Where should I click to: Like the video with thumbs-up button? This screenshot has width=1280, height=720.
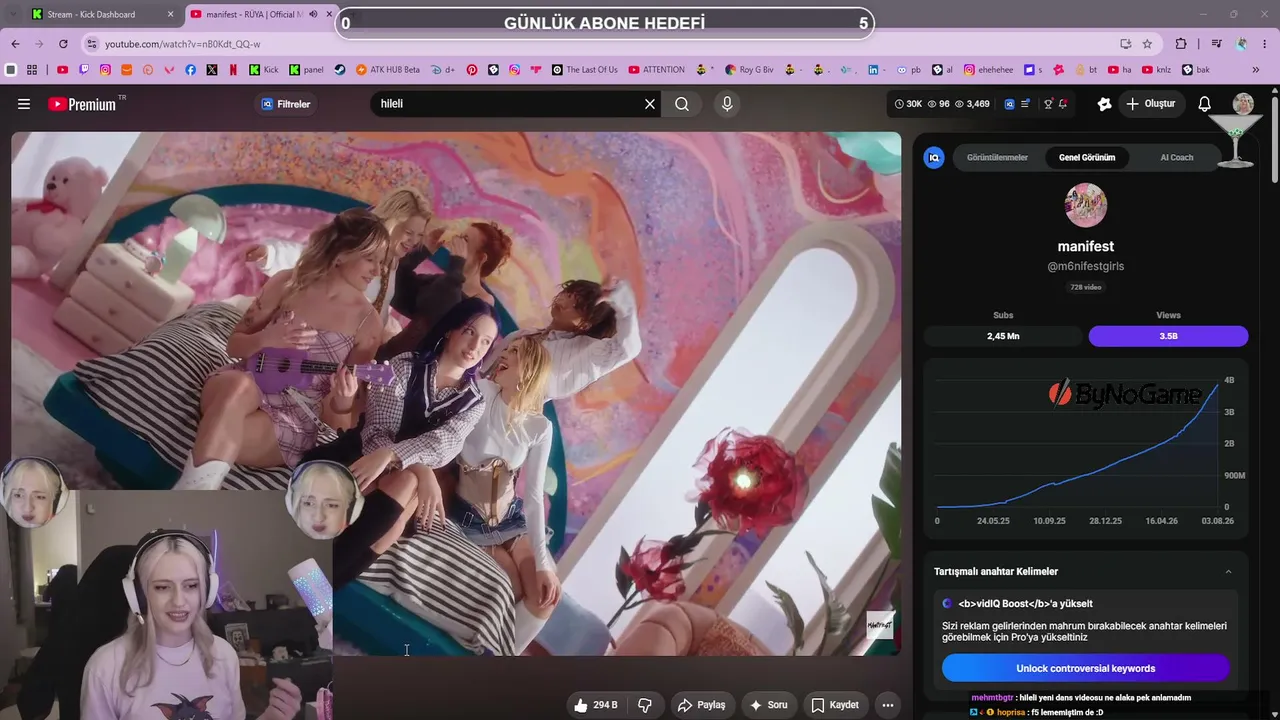coord(598,705)
